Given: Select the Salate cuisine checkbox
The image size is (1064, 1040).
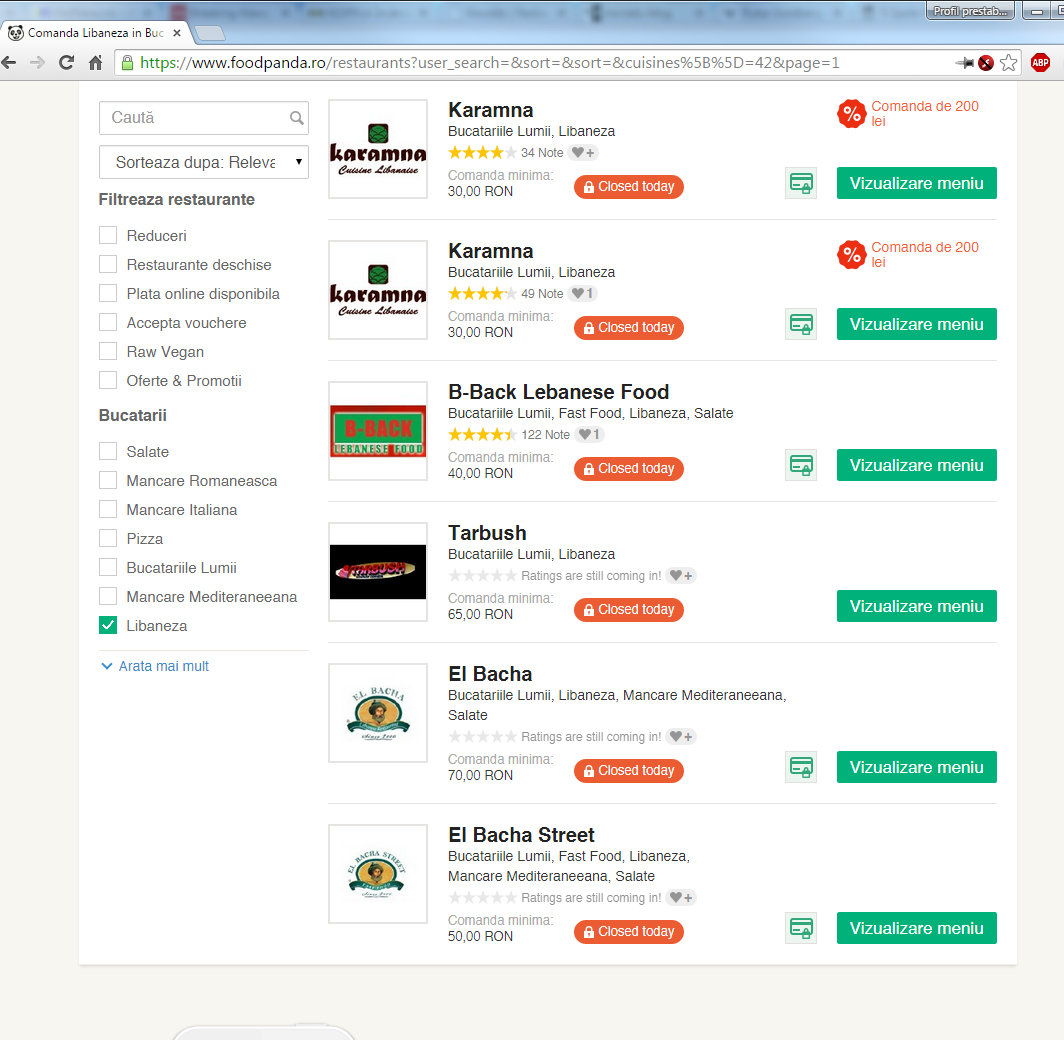Looking at the screenshot, I should click(108, 452).
